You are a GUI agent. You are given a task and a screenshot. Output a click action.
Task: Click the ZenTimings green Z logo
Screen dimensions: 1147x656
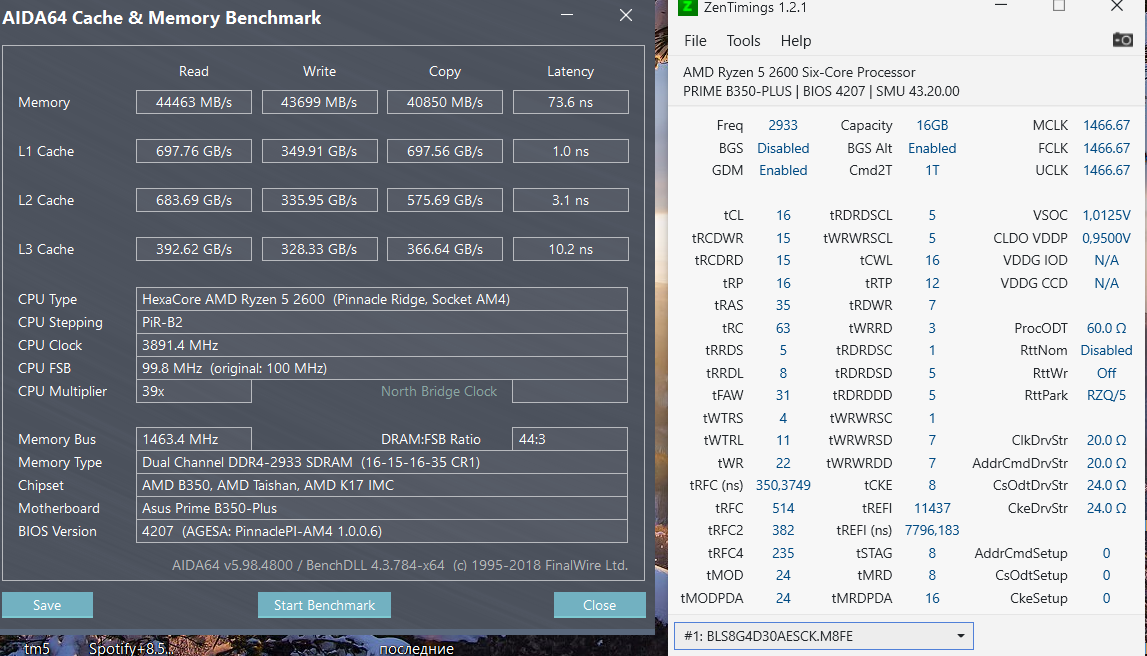pyautogui.click(x=688, y=7)
